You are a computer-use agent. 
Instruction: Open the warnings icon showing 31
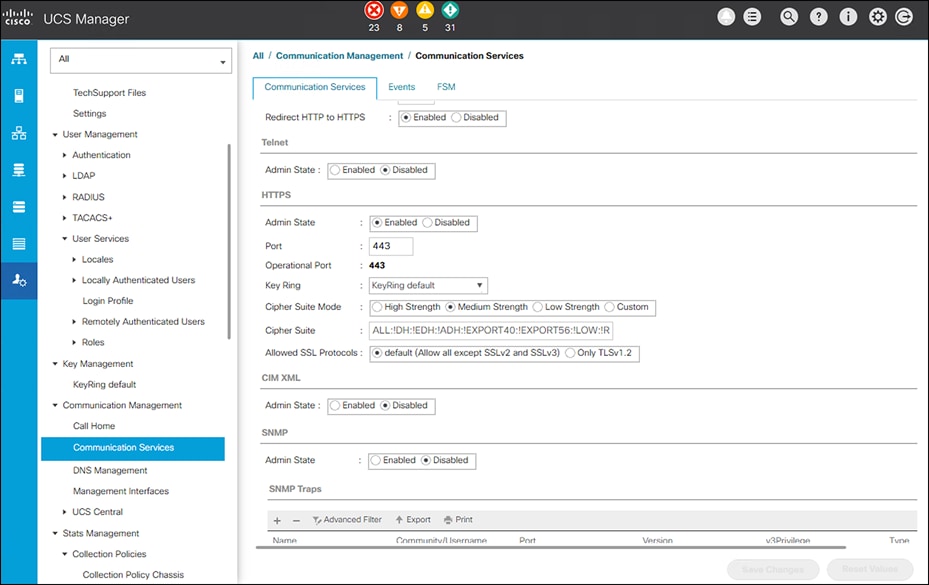[x=450, y=11]
